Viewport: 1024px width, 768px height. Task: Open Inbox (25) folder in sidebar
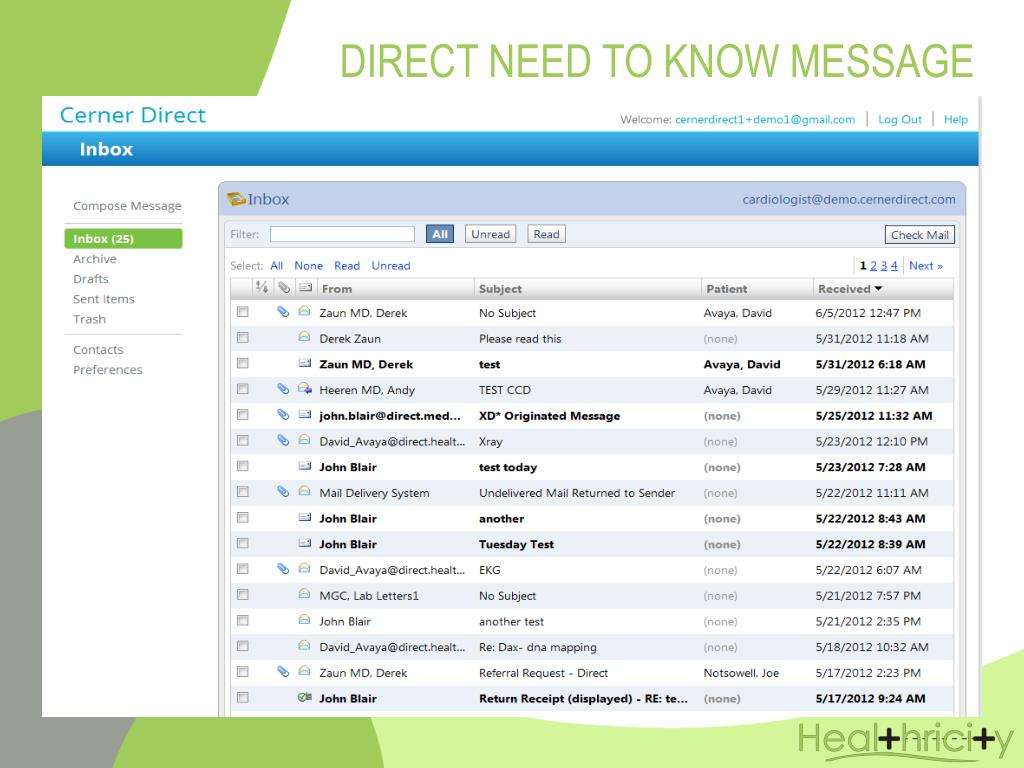[x=123, y=238]
